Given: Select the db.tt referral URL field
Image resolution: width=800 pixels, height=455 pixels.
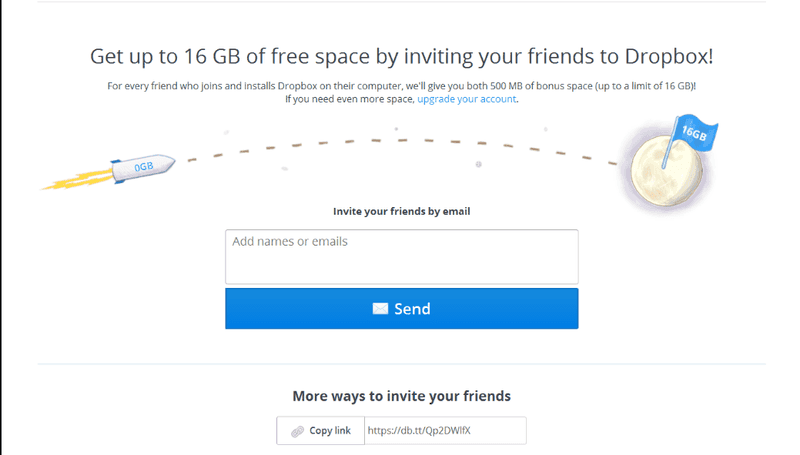Looking at the screenshot, I should point(445,431).
